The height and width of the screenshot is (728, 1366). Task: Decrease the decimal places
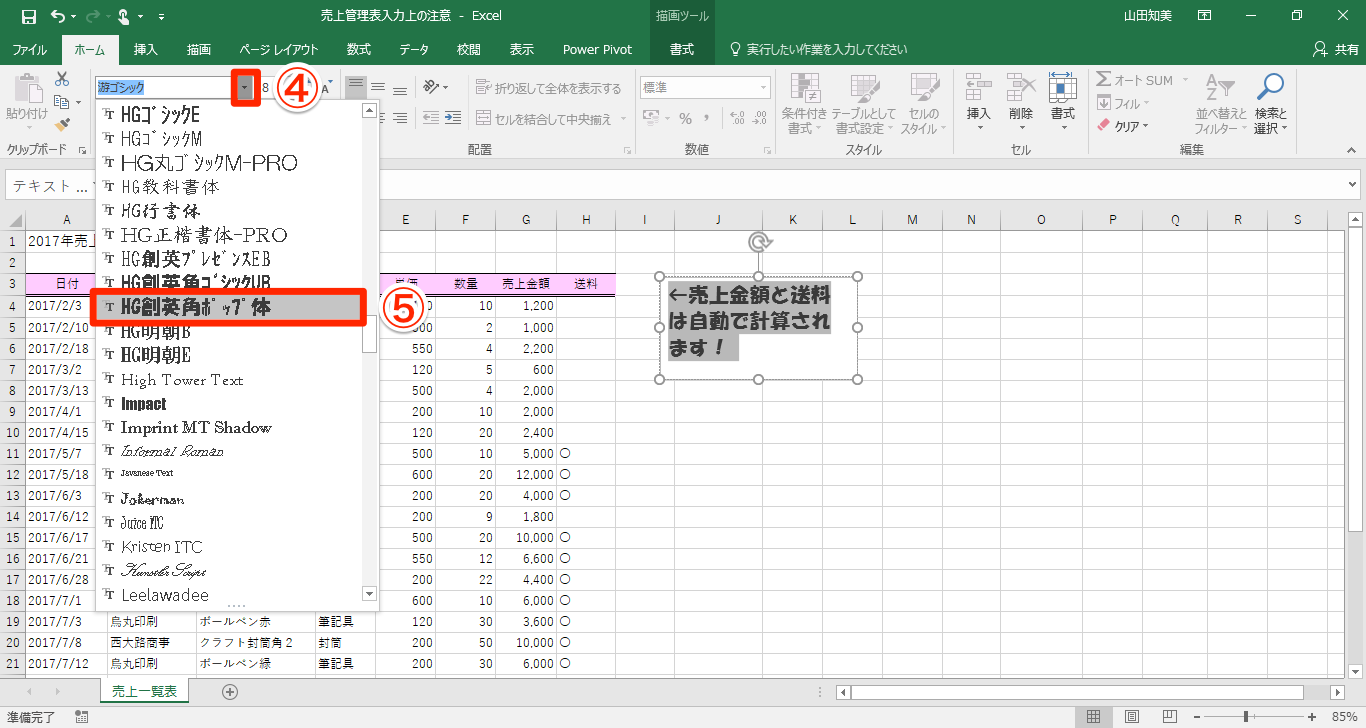[x=759, y=119]
